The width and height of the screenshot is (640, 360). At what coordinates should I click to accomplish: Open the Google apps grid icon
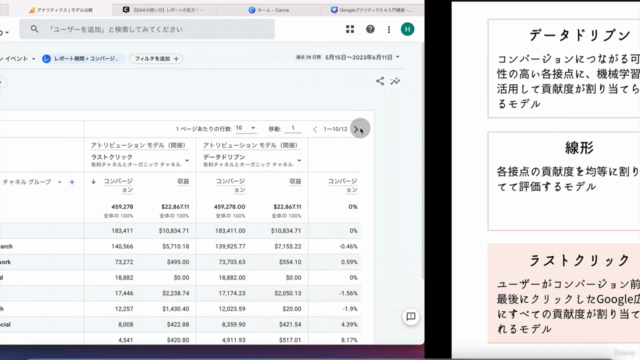tap(350, 29)
